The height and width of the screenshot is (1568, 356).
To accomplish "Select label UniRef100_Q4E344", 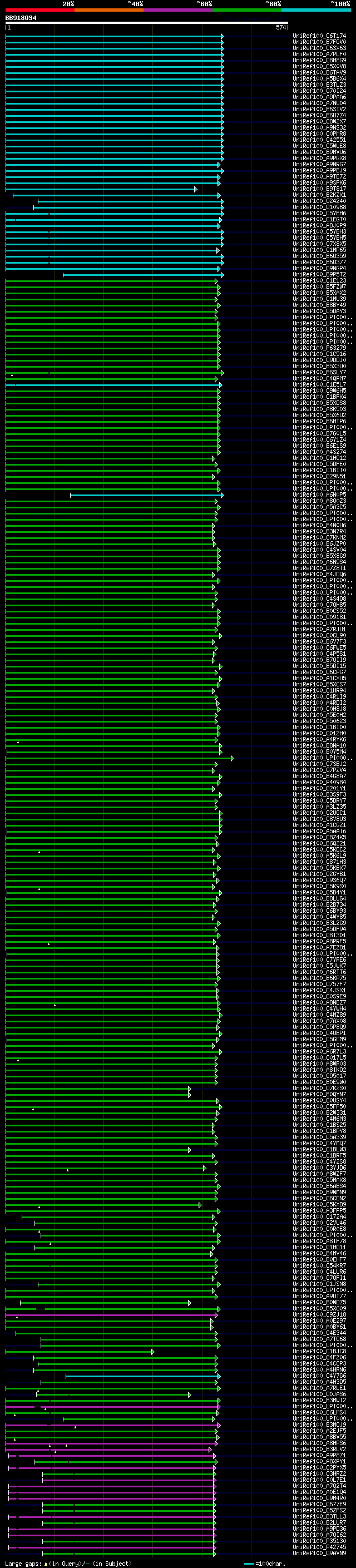I will (319, 1332).
